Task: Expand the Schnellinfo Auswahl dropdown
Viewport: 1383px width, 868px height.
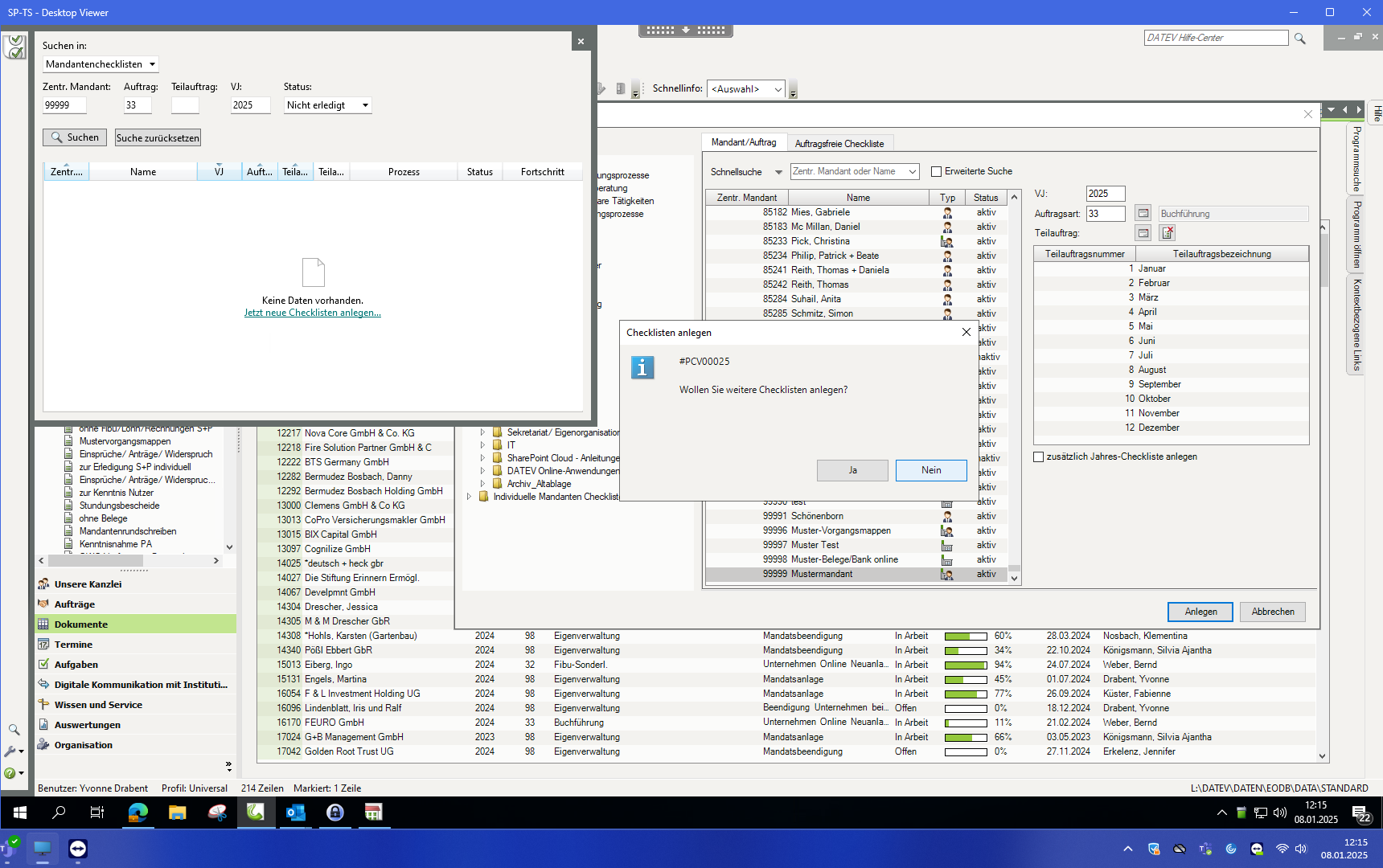Action: 778,89
